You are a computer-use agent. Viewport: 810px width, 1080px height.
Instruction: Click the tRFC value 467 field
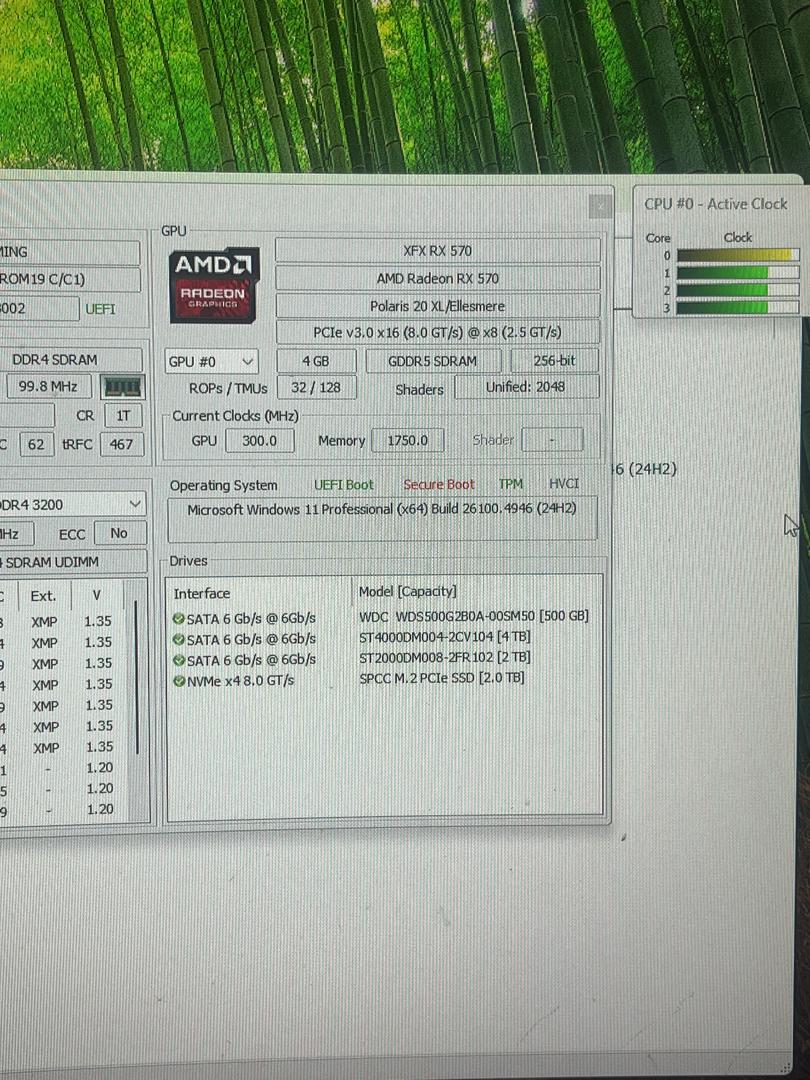click(121, 444)
